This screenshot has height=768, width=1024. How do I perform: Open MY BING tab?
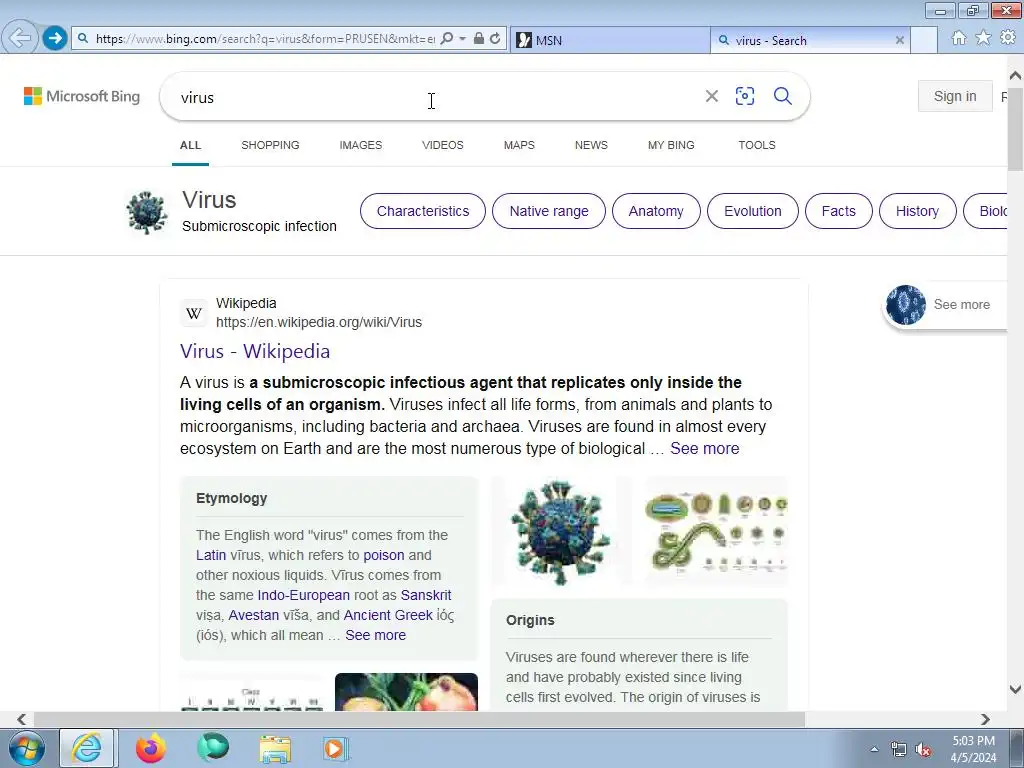coord(671,145)
